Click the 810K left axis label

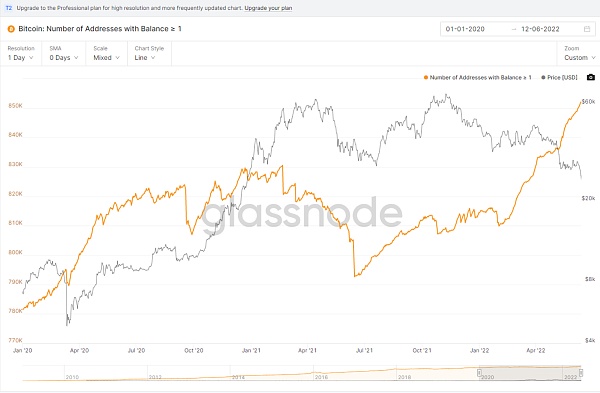(15, 223)
